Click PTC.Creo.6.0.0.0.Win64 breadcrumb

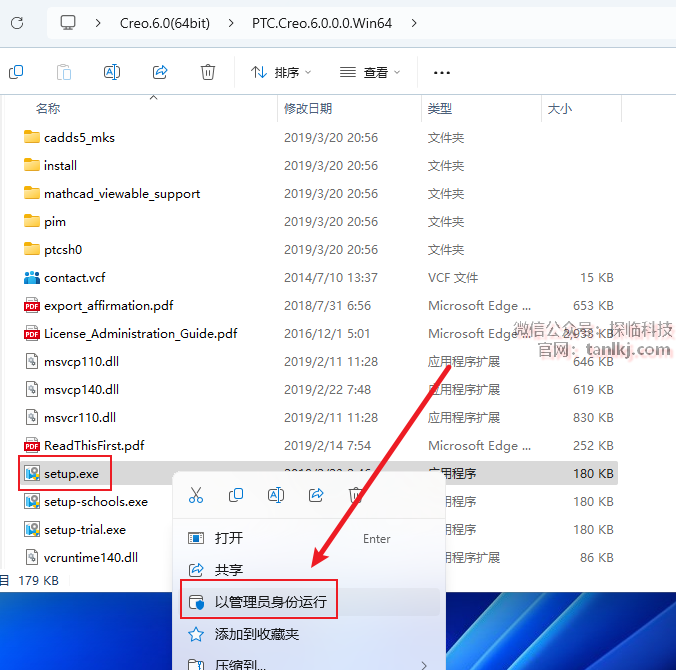322,23
